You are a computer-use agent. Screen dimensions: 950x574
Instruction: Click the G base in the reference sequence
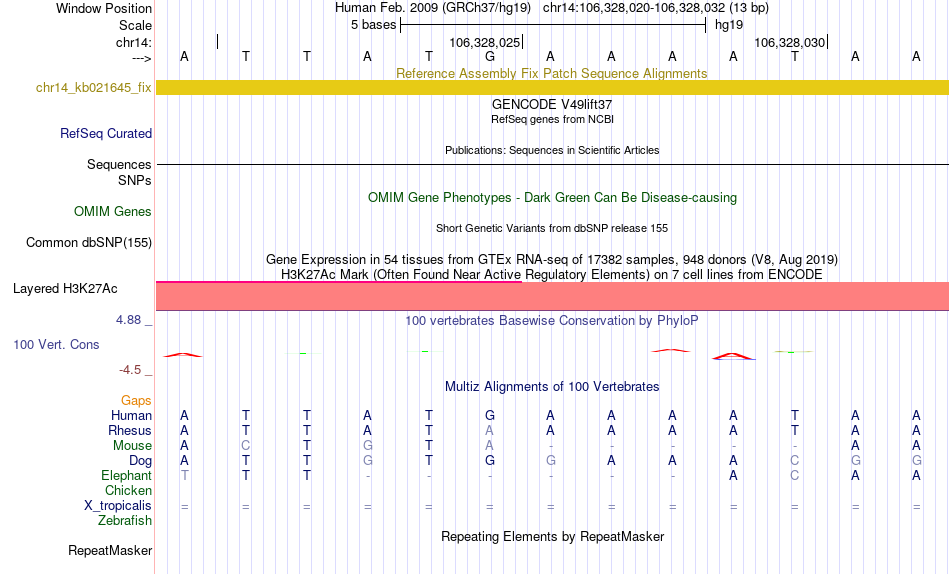[490, 56]
